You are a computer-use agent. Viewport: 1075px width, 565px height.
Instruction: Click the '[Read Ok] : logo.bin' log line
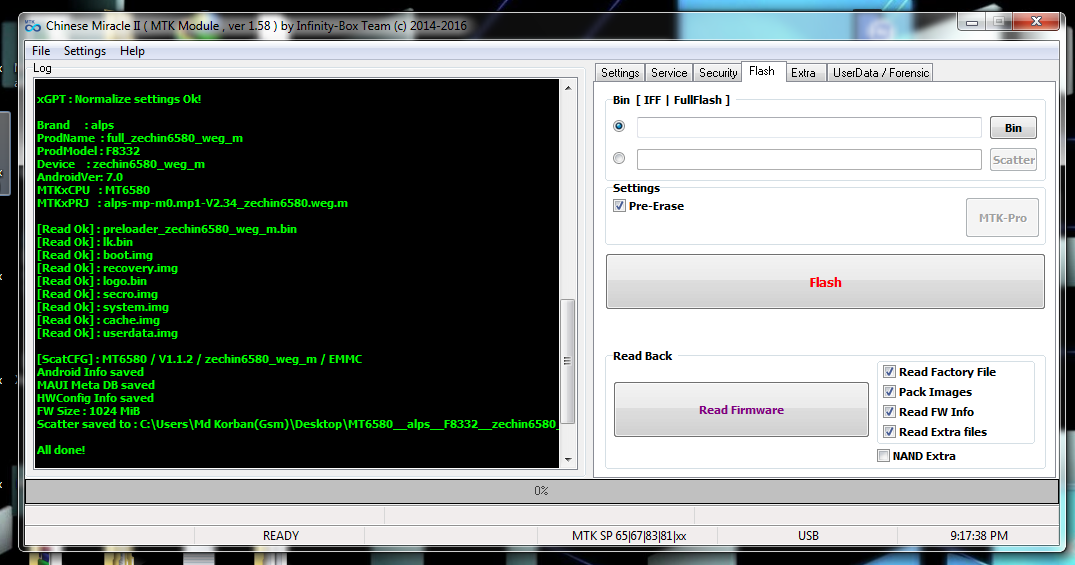92,281
